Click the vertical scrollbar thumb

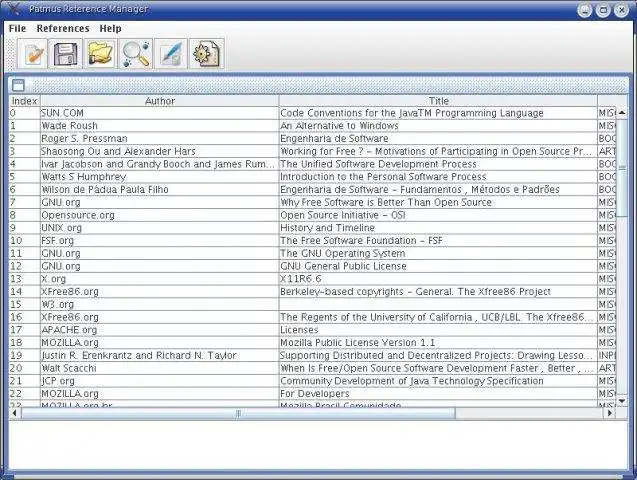pyautogui.click(x=622, y=168)
